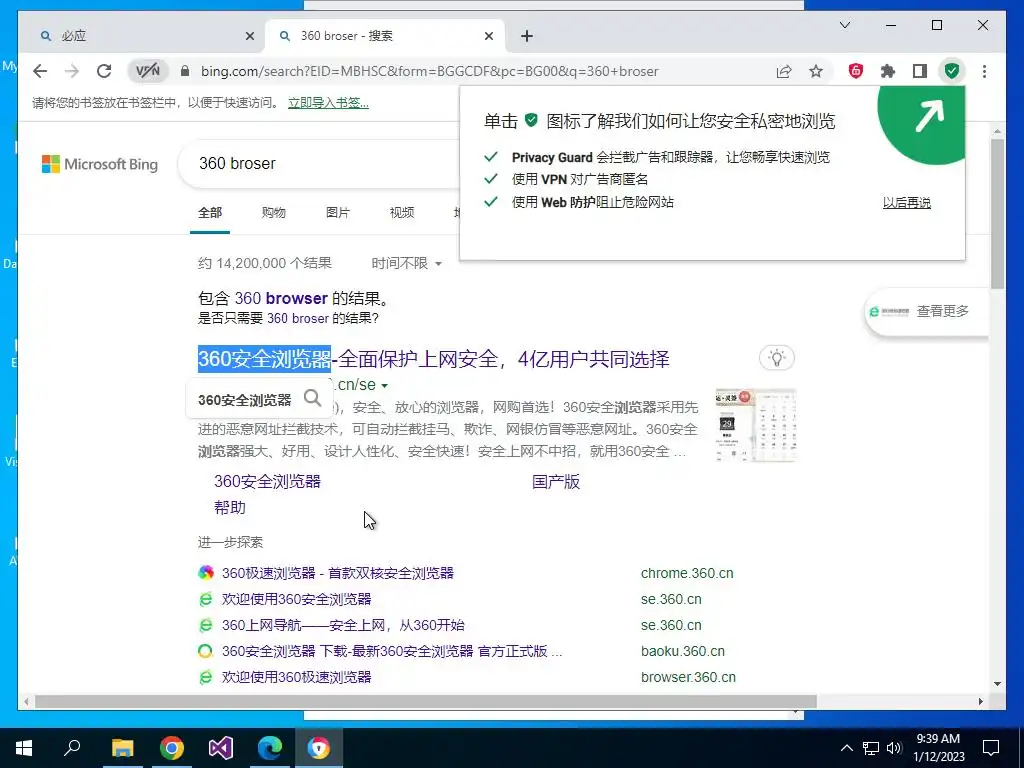Viewport: 1024px width, 768px height.
Task: Dismiss the popup with 以后再说
Action: coord(906,202)
